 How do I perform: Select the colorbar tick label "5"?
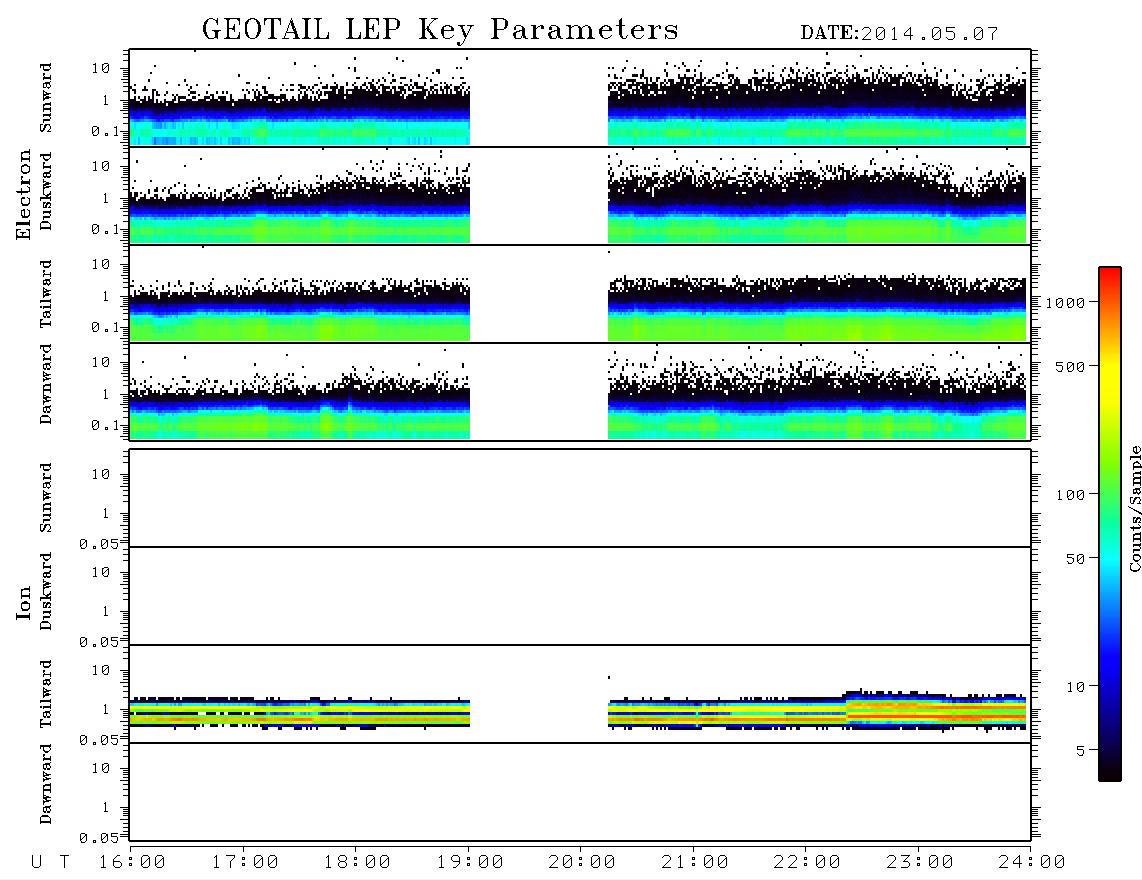1081,751
